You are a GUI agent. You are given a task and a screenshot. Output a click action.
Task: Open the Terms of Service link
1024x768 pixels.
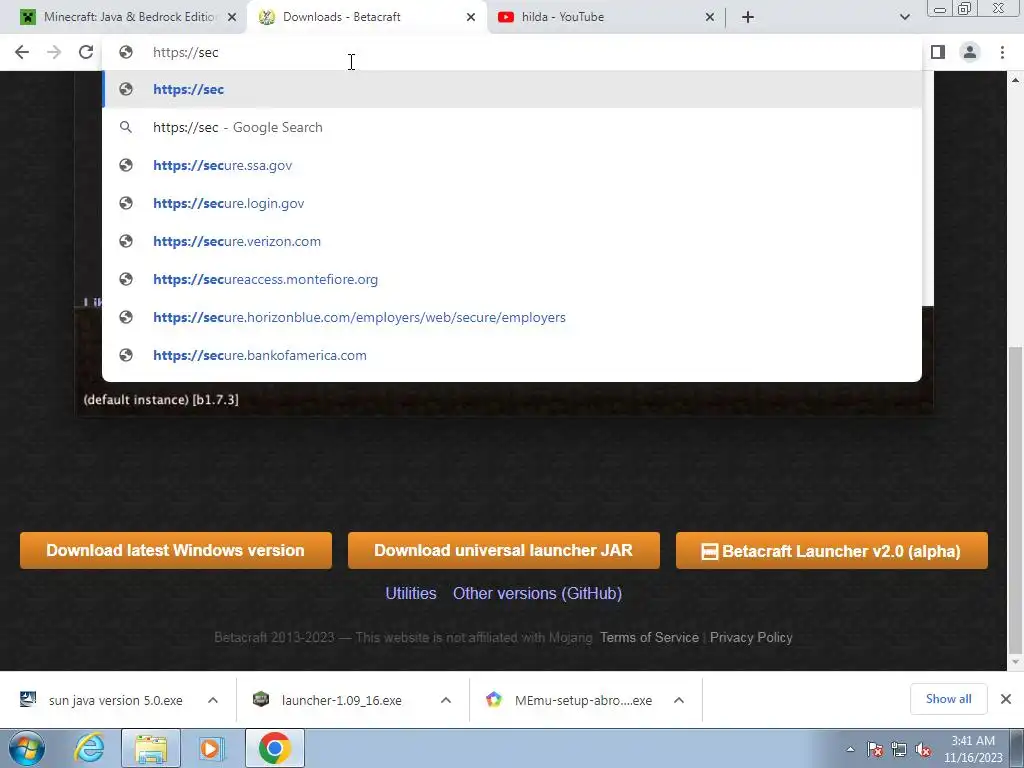[649, 637]
